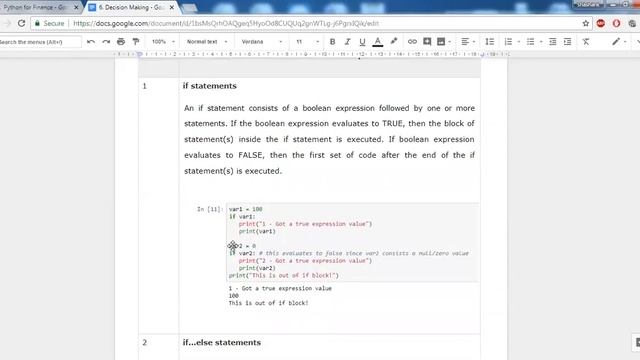
Task: Click the "if statements" heading
Action: pos(209,86)
